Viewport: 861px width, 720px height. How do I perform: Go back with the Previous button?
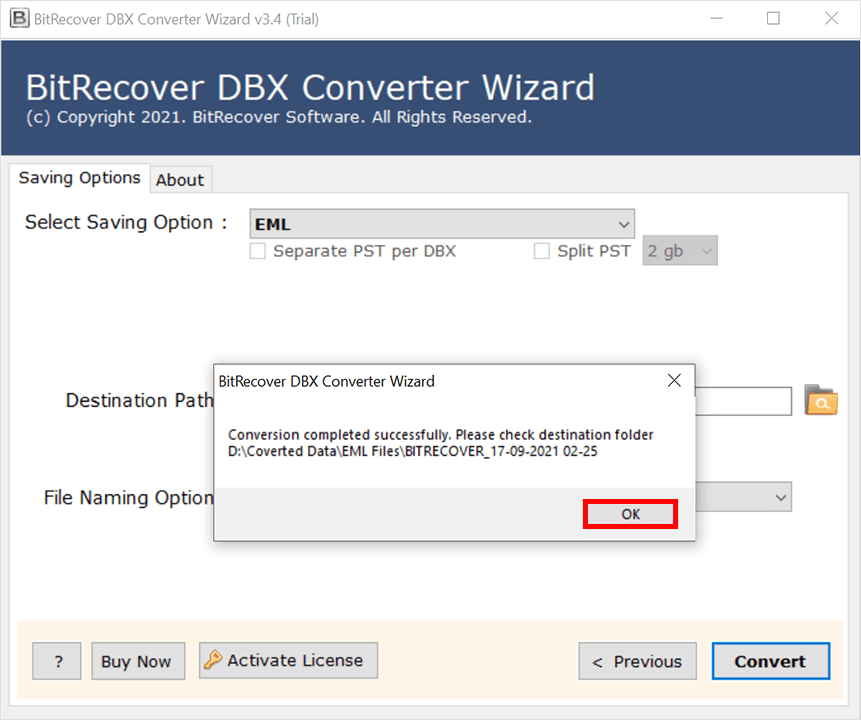coord(638,661)
